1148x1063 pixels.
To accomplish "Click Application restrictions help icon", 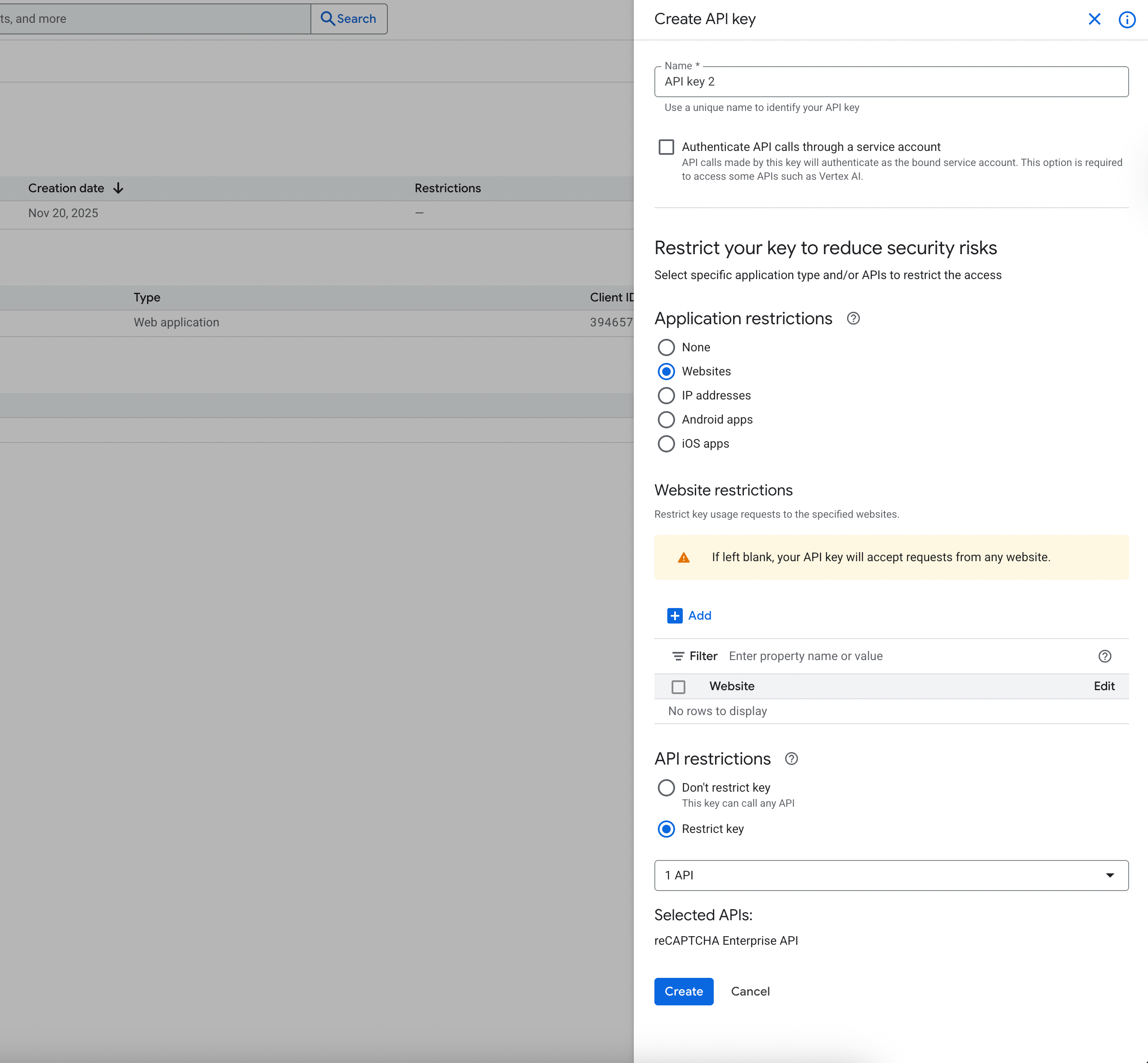I will [x=853, y=319].
